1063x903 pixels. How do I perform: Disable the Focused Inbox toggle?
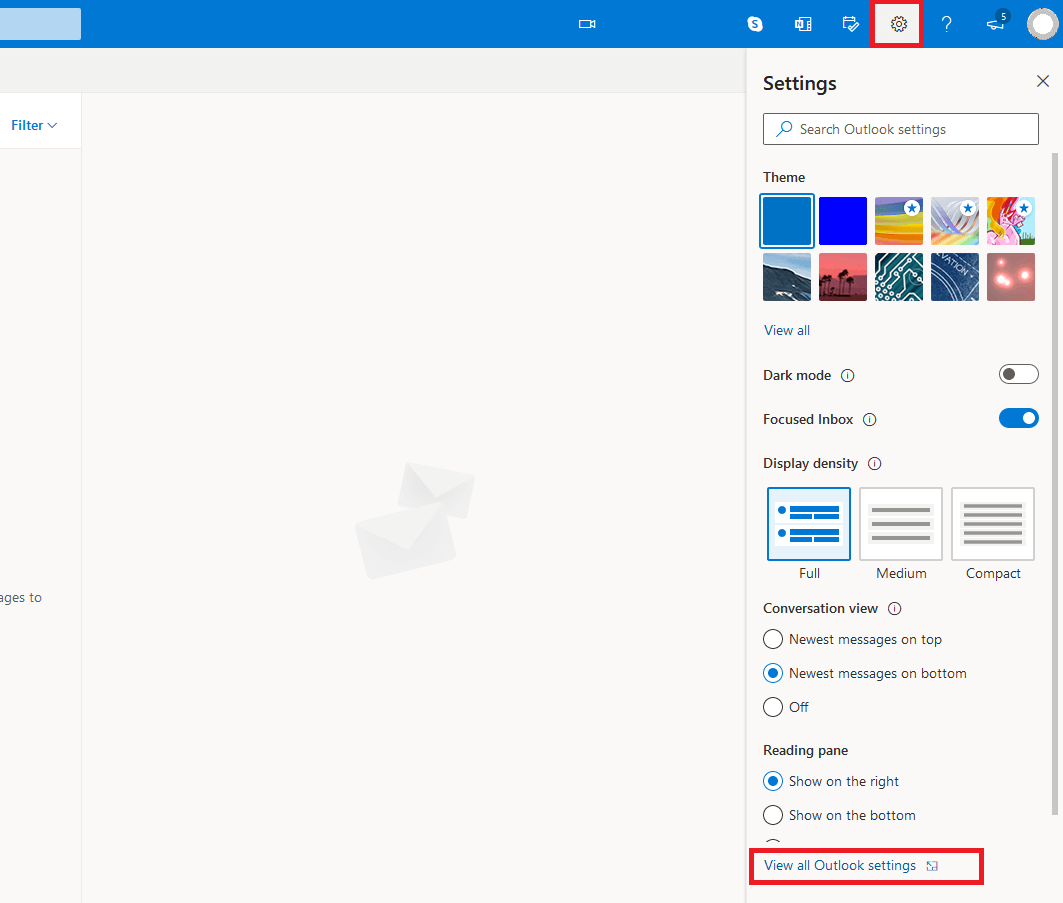tap(1018, 418)
